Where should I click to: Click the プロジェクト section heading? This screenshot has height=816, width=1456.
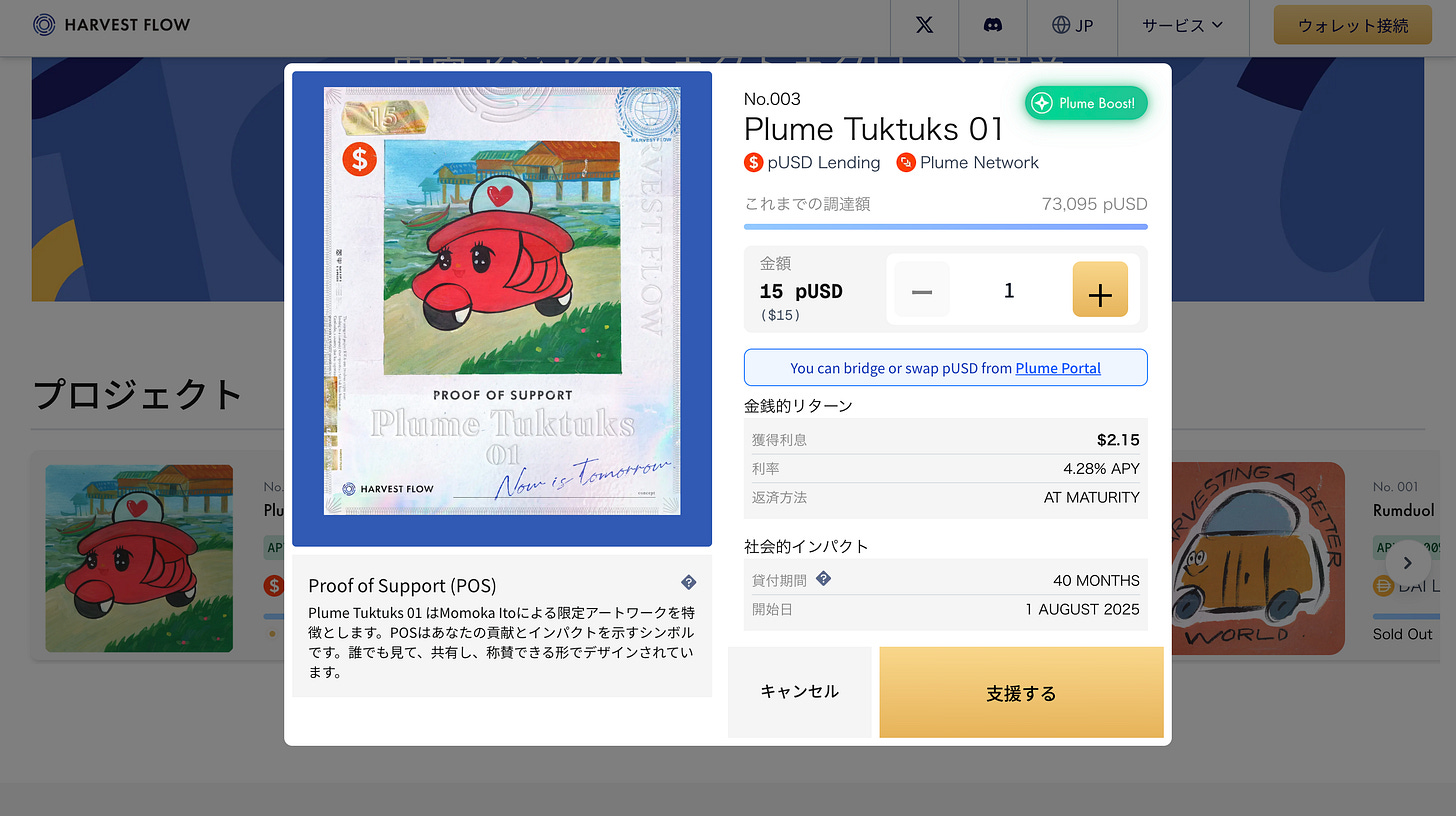tap(138, 394)
